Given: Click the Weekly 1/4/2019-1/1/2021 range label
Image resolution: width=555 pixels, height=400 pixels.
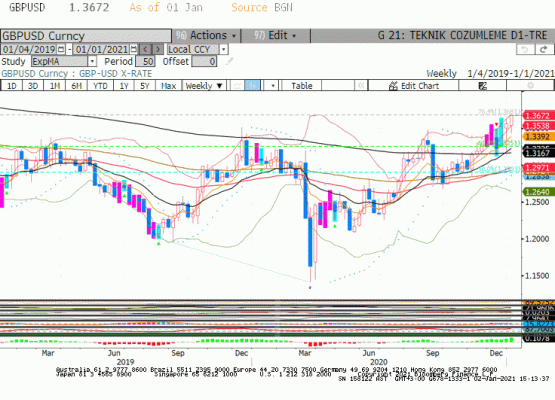Looking at the screenshot, I should click(x=490, y=74).
